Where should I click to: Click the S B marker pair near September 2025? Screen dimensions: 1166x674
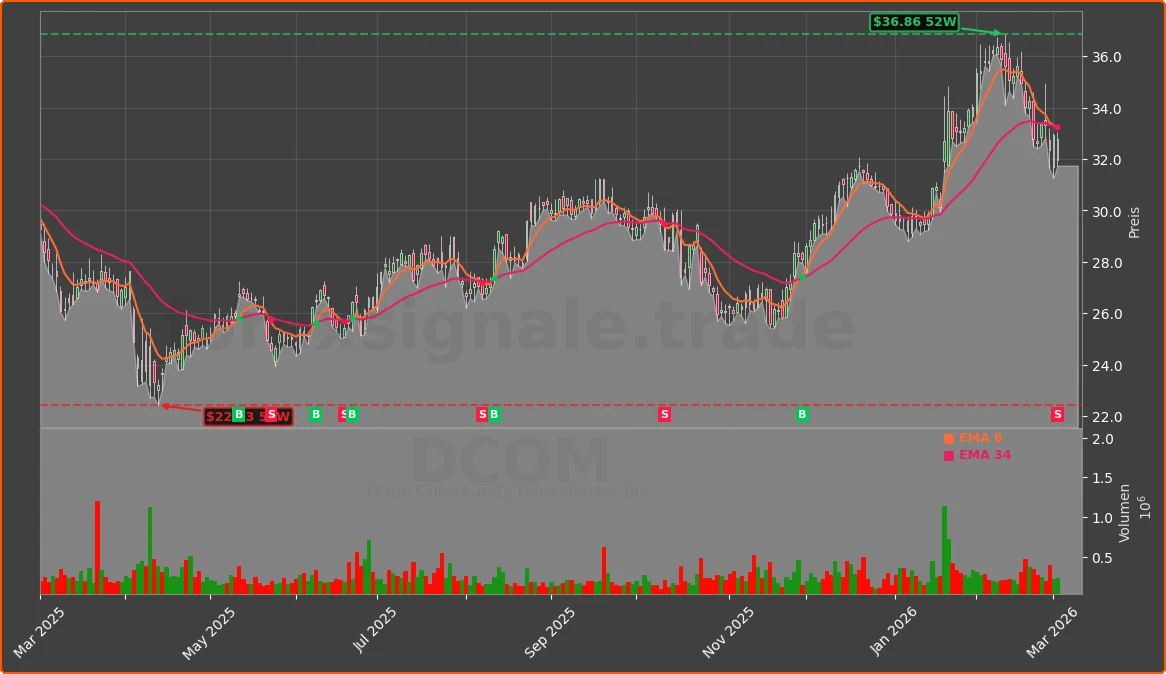(x=488, y=415)
